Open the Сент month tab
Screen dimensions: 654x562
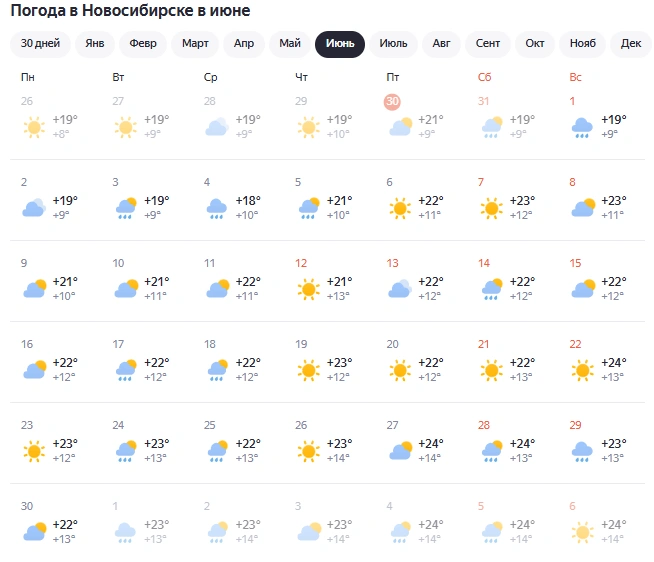(488, 44)
